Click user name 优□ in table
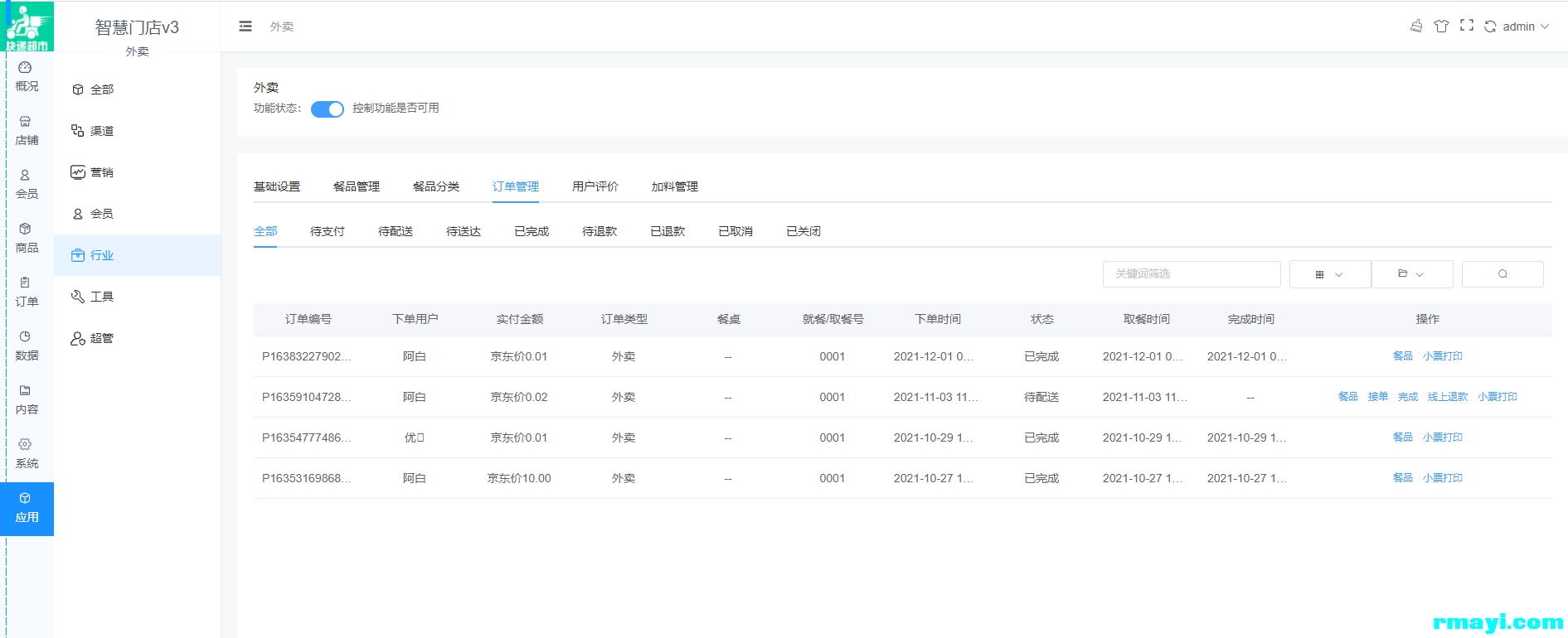 coord(415,437)
